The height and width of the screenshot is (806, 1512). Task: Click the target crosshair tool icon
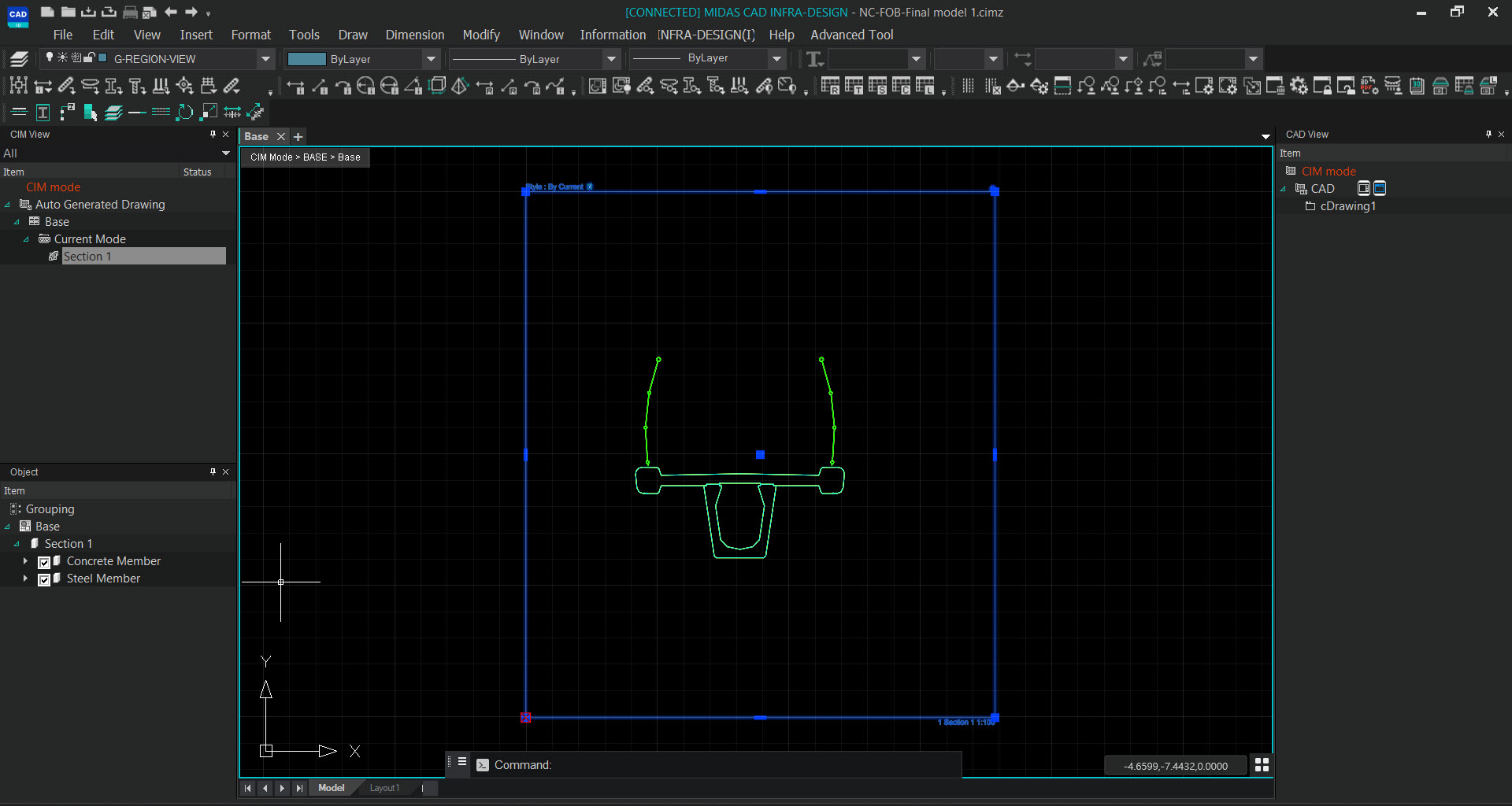pyautogui.click(x=184, y=86)
